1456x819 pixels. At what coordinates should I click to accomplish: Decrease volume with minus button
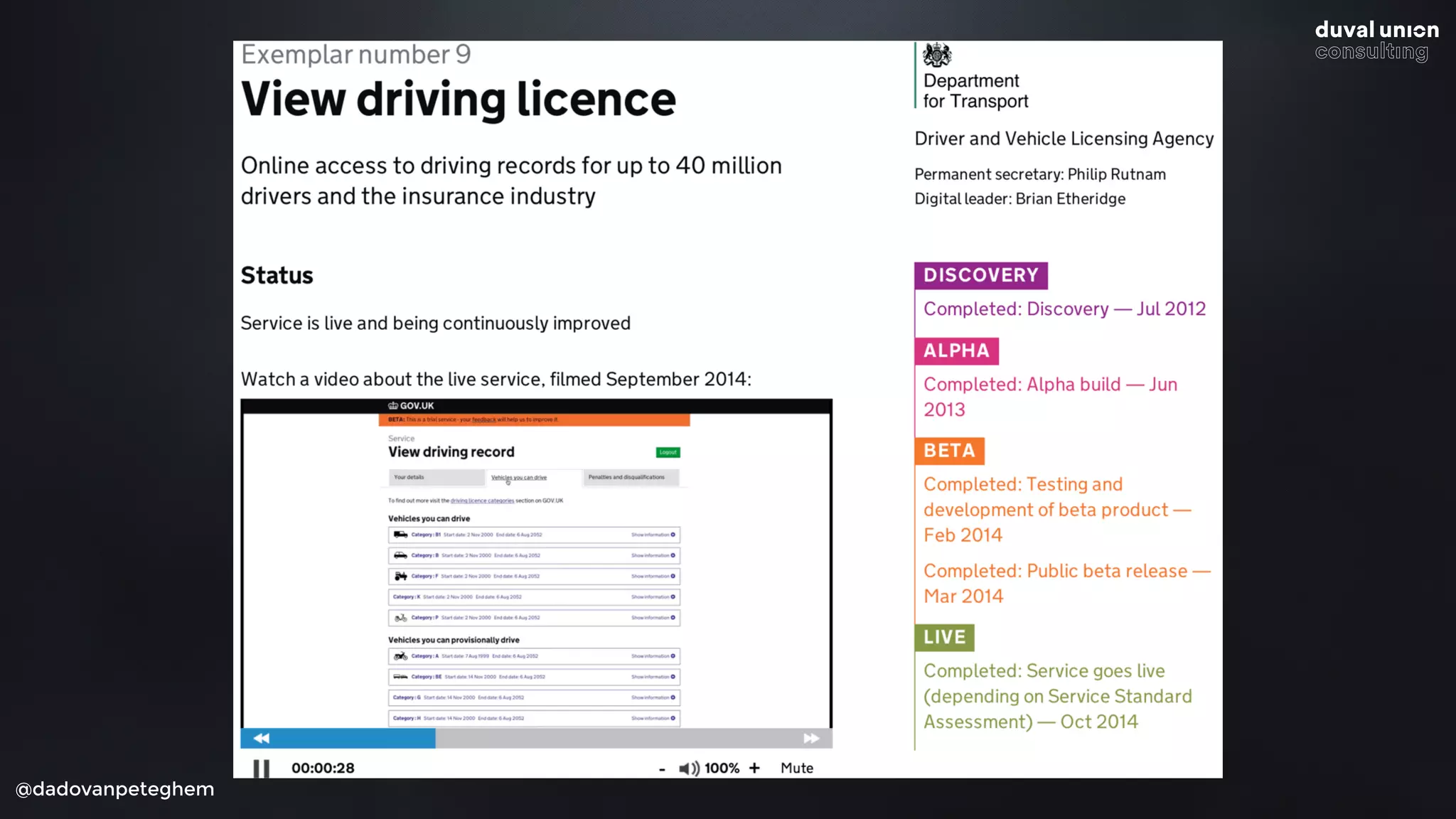pos(662,769)
